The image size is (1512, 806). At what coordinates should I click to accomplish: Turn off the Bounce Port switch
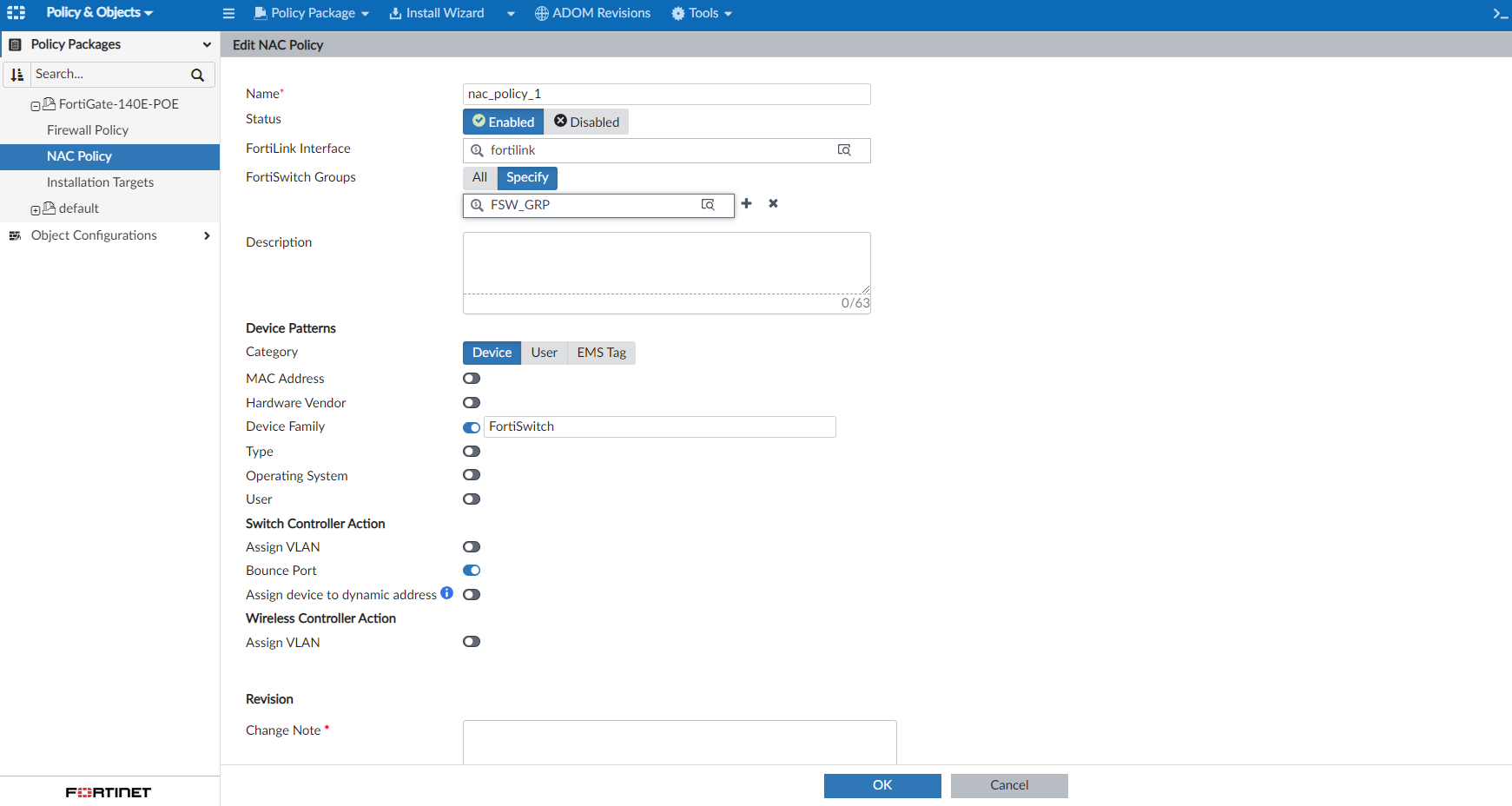point(472,571)
